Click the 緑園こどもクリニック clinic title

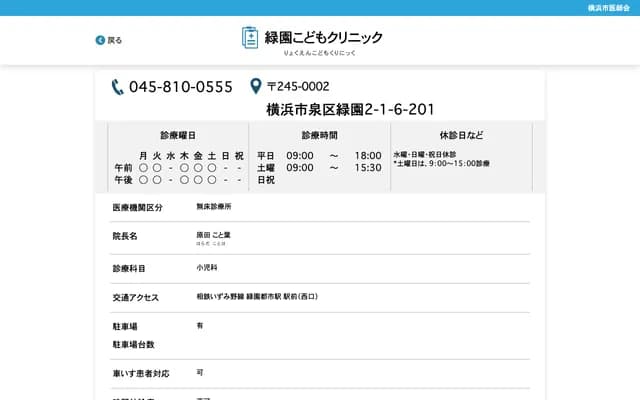click(x=323, y=37)
